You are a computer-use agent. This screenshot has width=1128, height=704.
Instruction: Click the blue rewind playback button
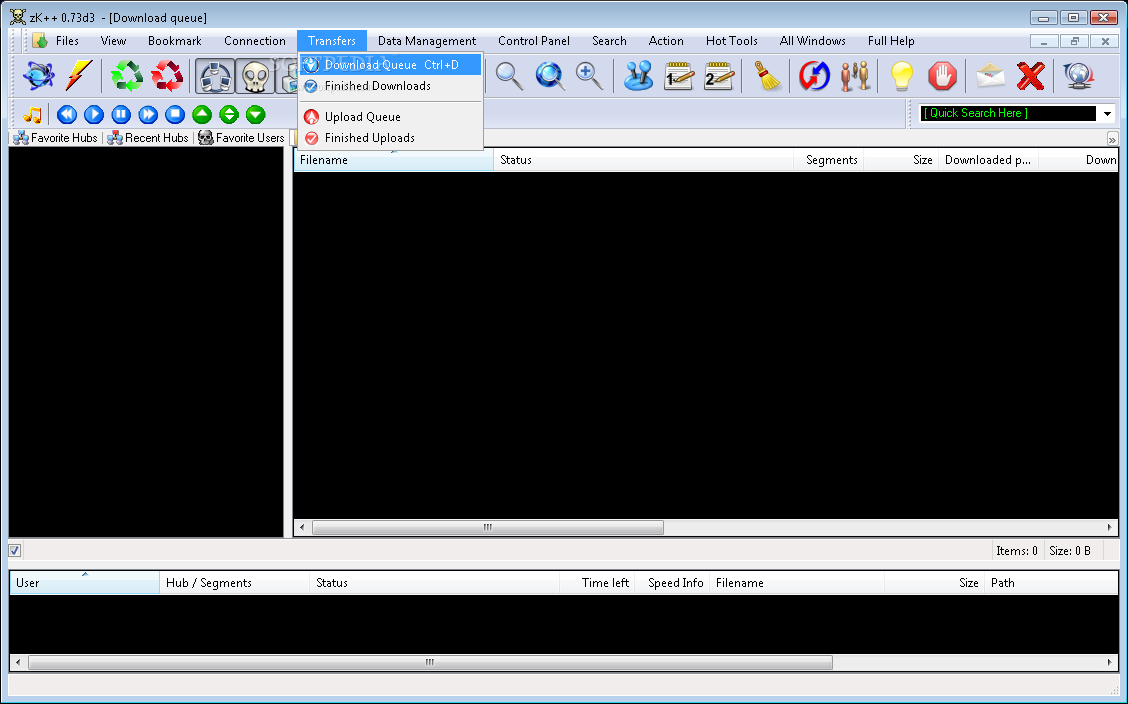pyautogui.click(x=67, y=114)
